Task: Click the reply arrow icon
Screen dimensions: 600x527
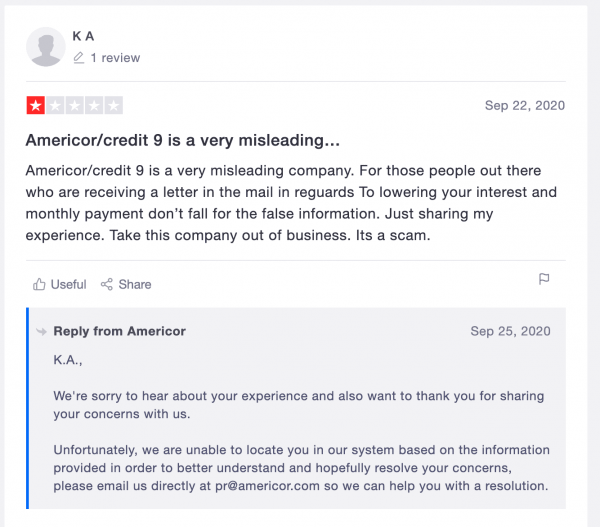Action: 41,331
